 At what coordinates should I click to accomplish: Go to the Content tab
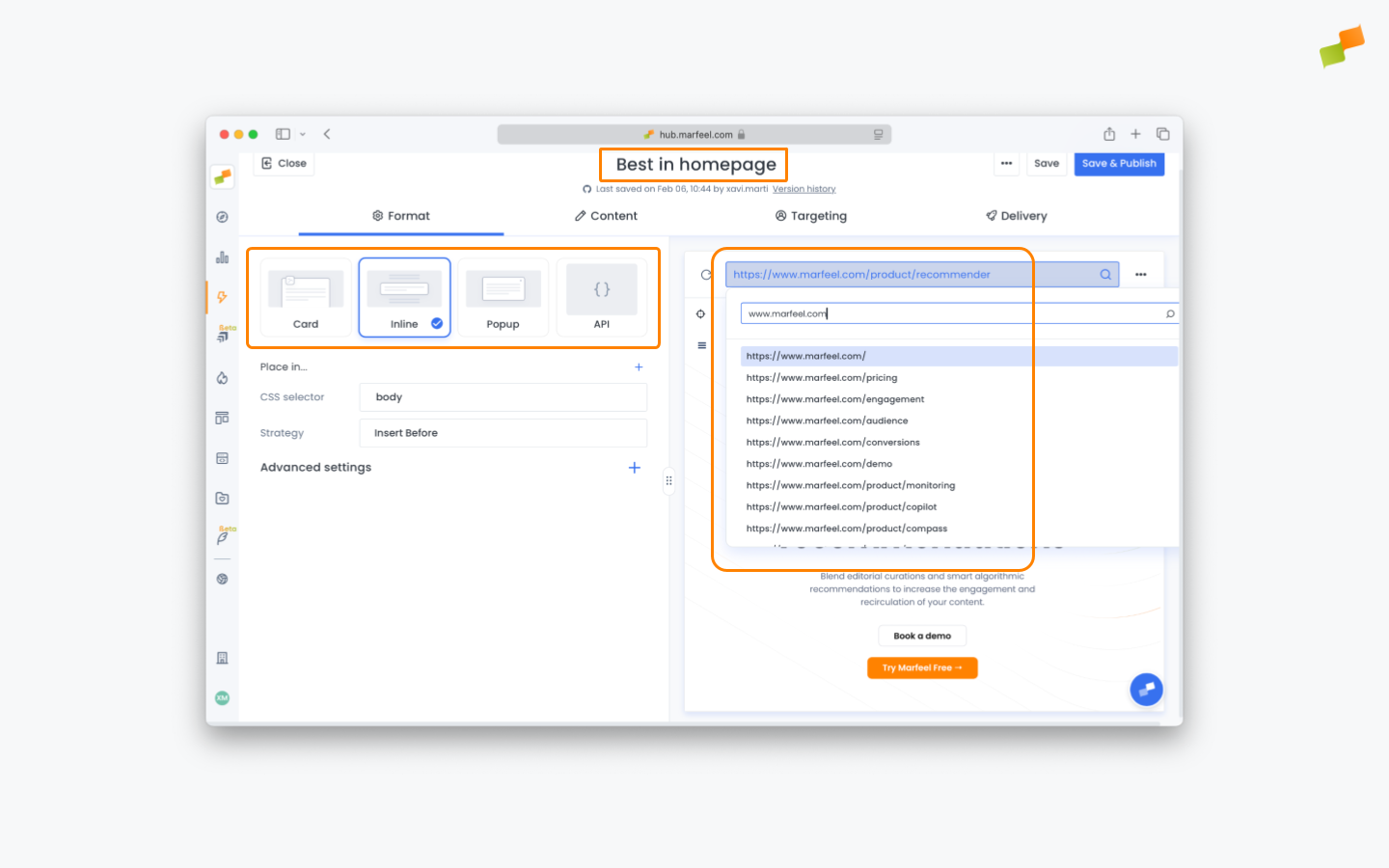tap(606, 215)
